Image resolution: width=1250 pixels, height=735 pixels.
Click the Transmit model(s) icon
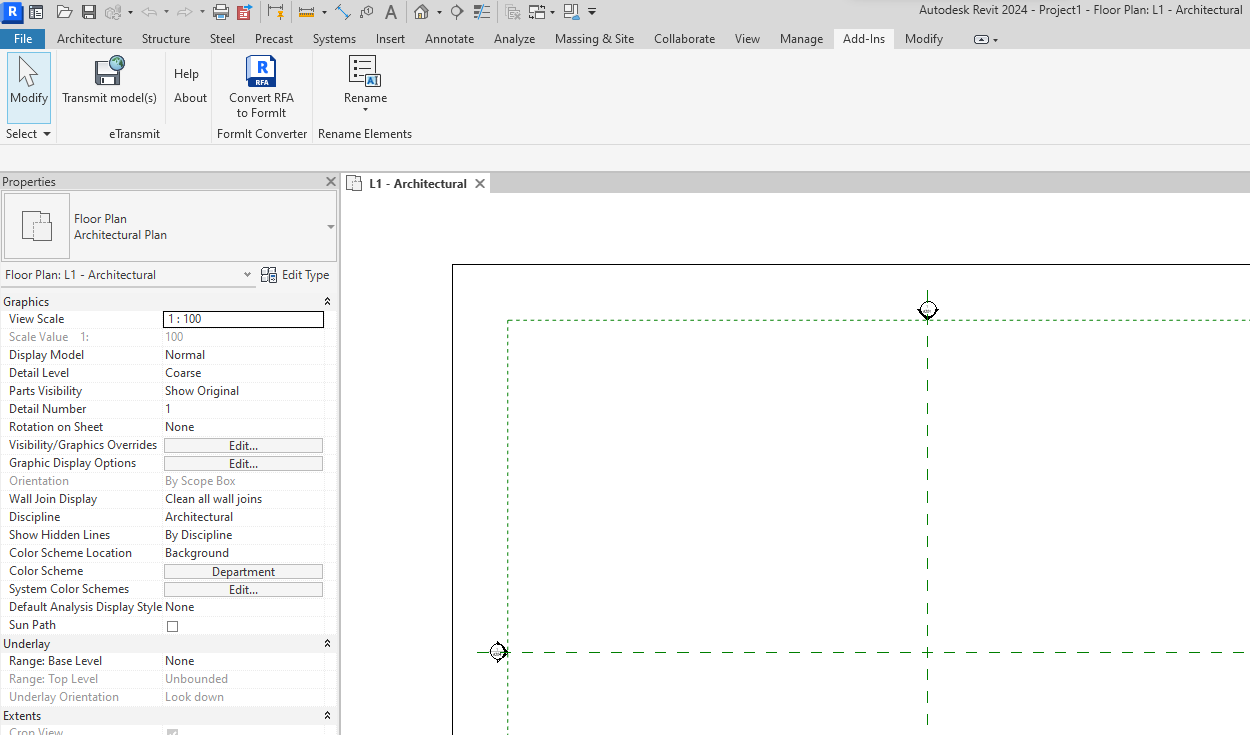coord(109,72)
